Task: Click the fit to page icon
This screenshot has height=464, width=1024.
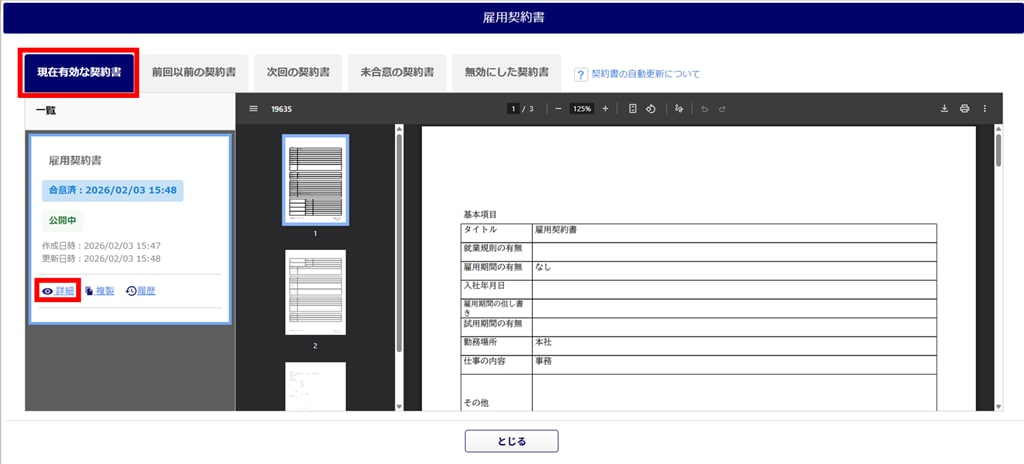Action: [x=633, y=109]
